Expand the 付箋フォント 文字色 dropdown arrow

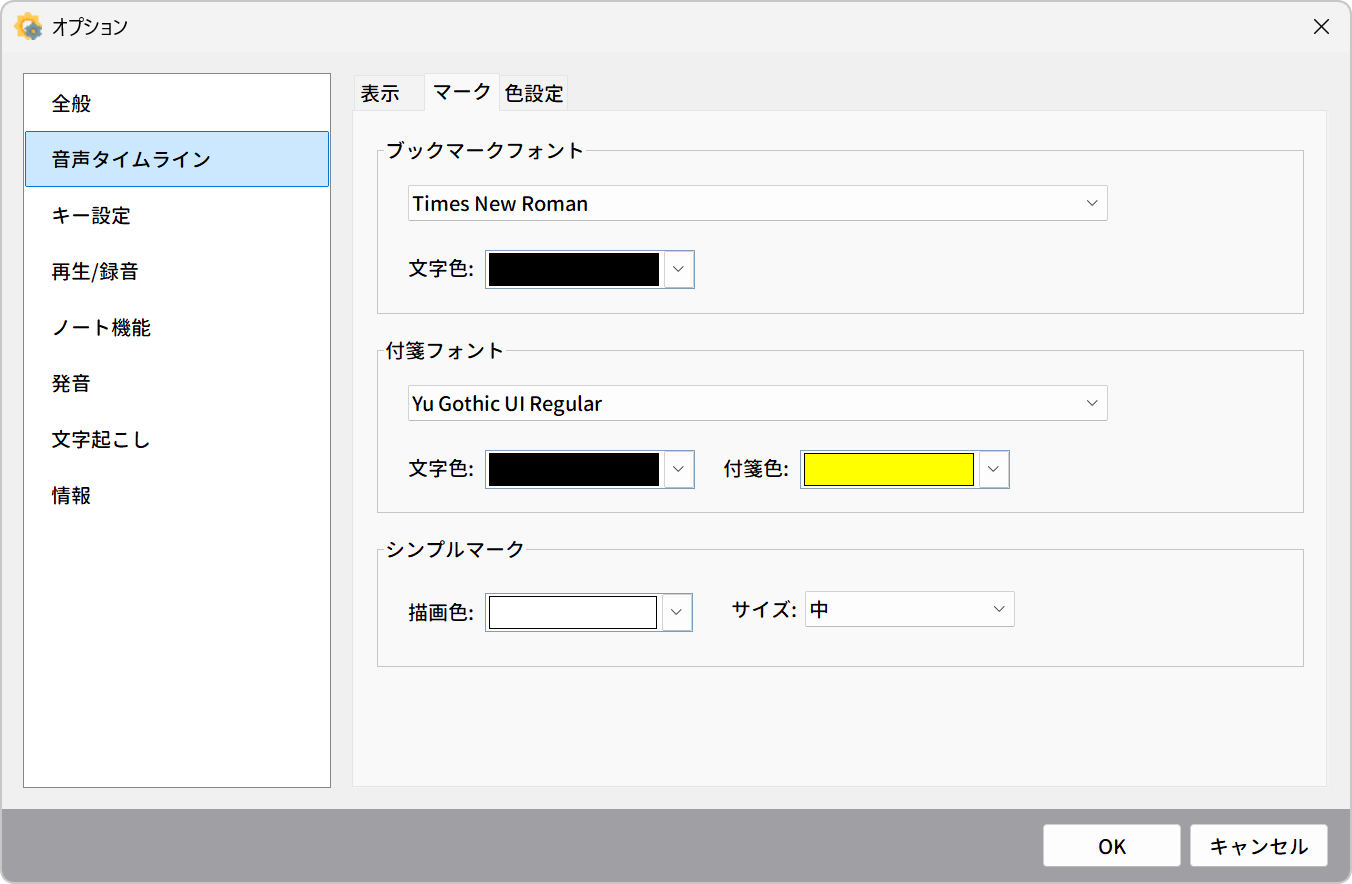(678, 470)
